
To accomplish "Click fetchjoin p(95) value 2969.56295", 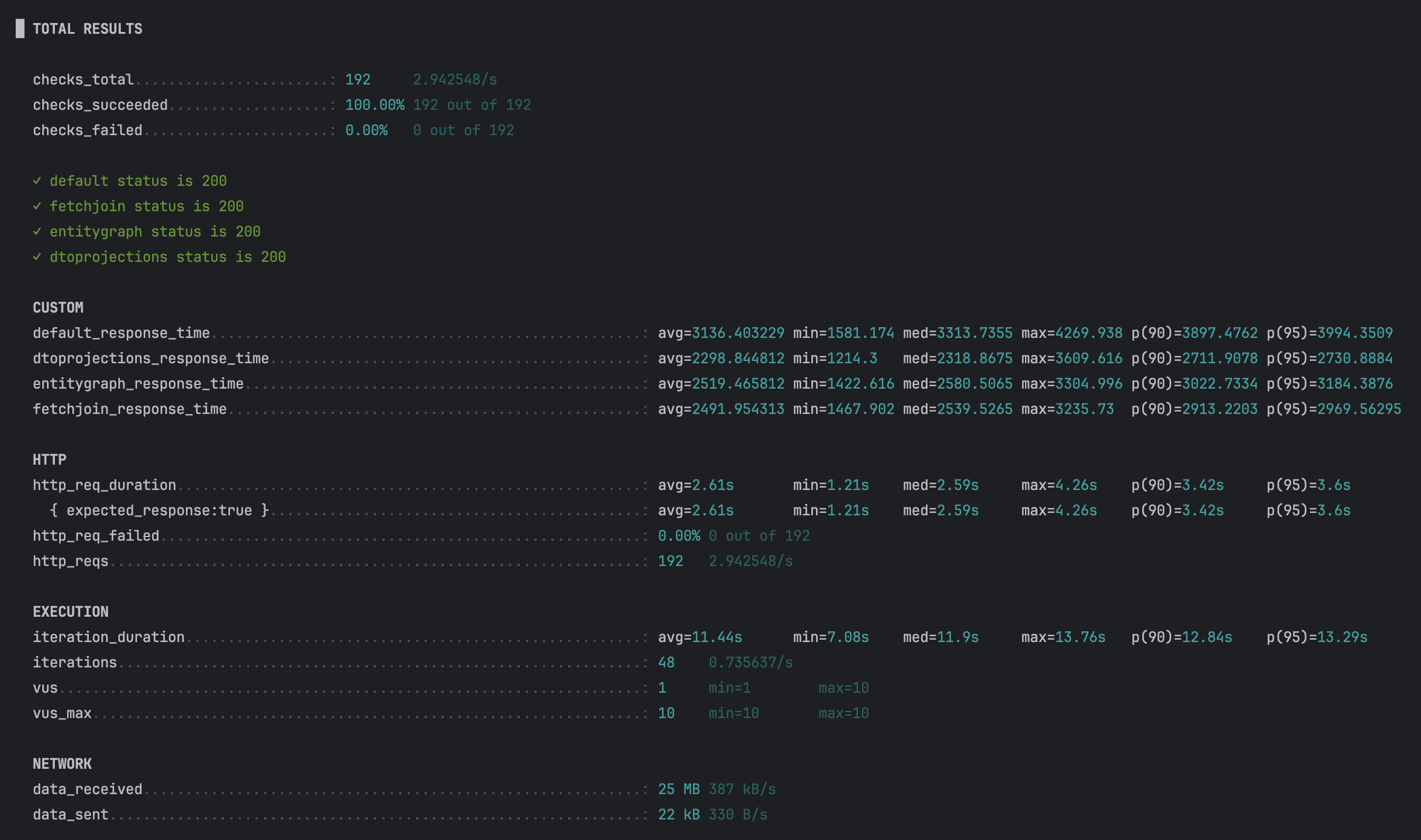I will pos(1359,409).
